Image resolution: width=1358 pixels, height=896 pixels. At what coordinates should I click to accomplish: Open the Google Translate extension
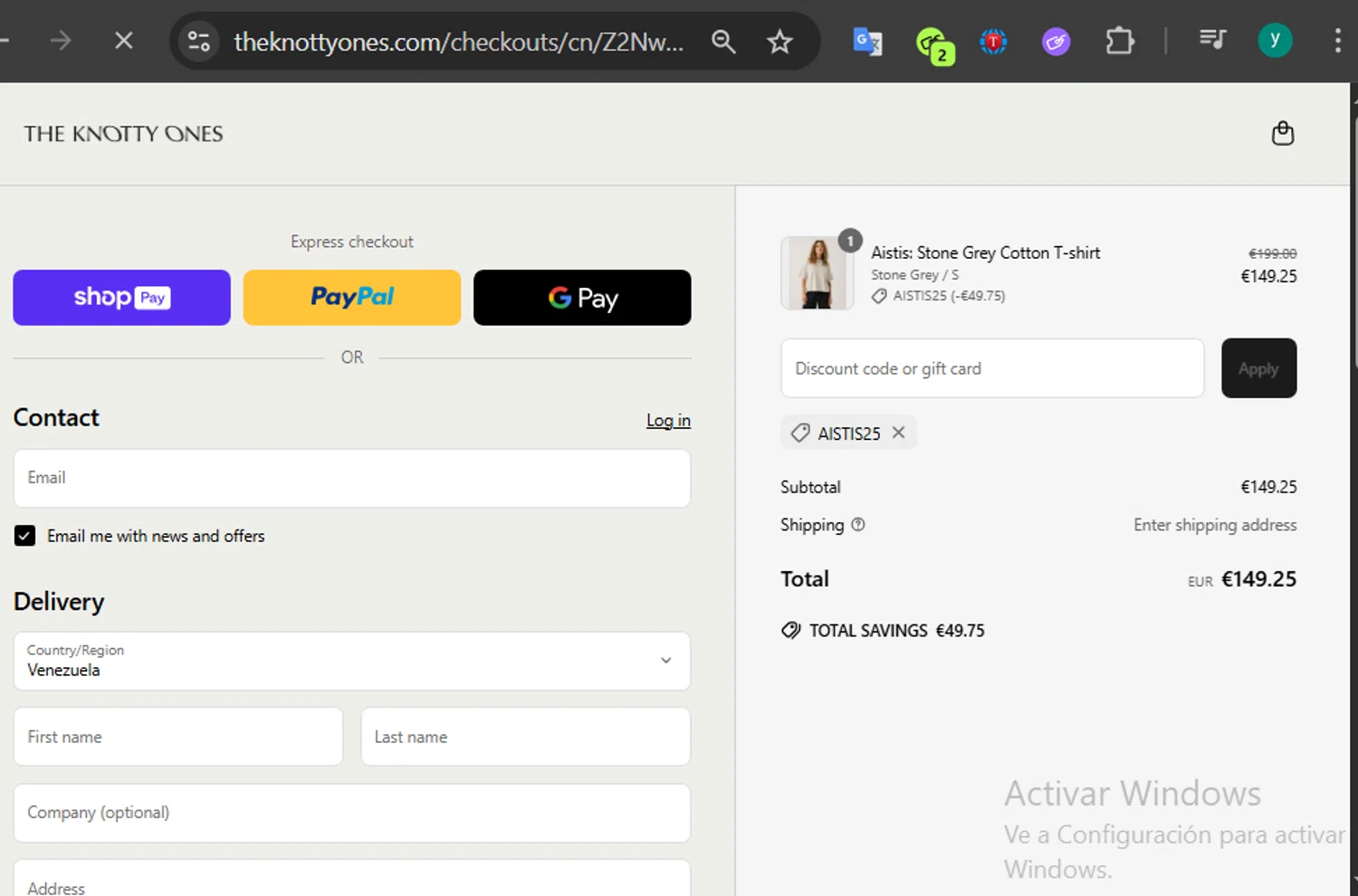(867, 42)
